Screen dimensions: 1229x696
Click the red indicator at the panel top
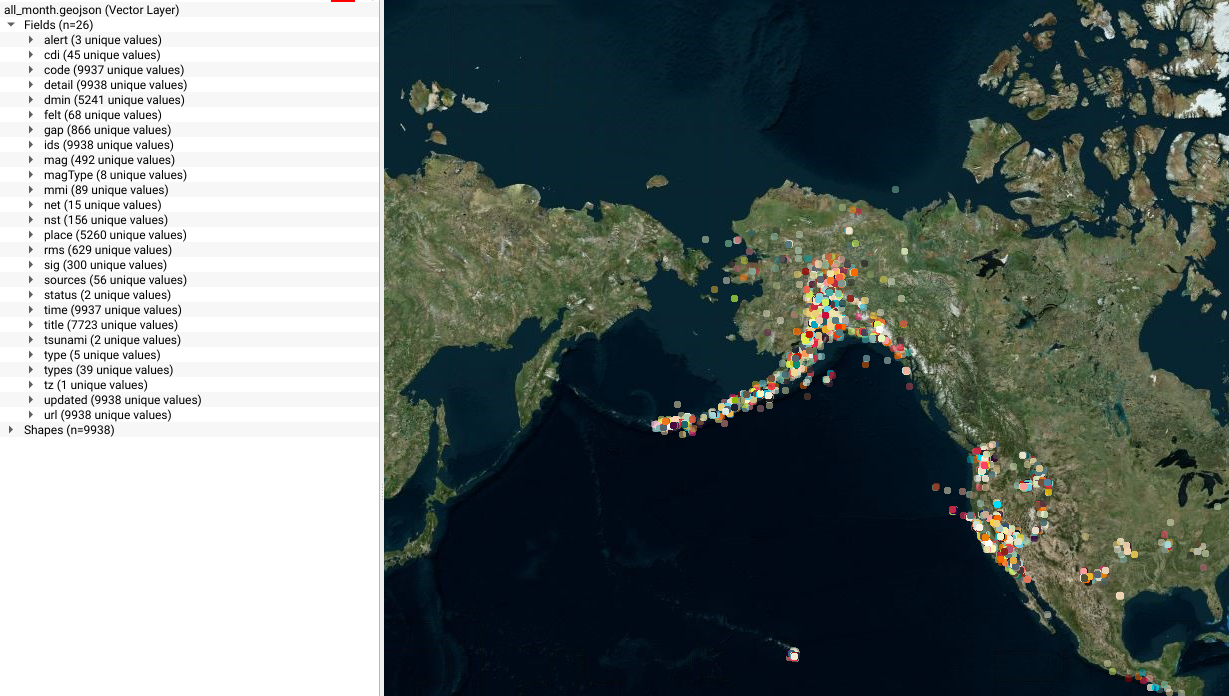342,1
